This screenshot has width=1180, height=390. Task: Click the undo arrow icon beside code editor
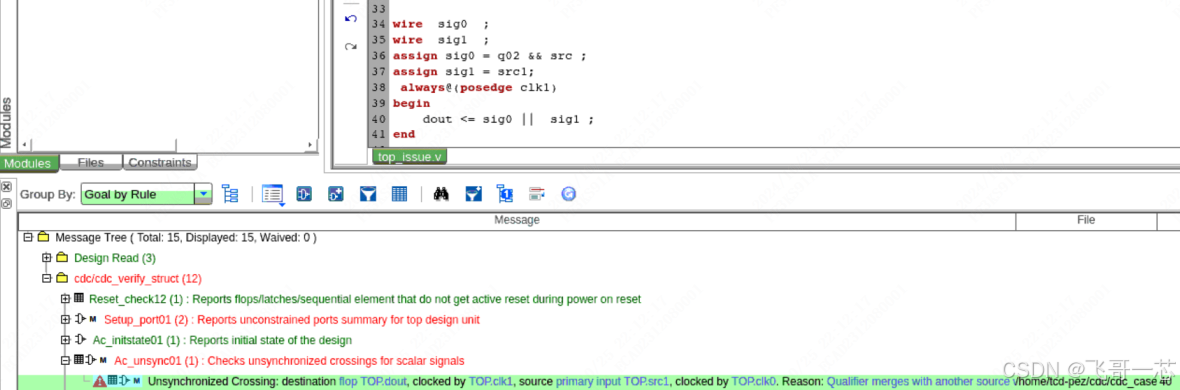coord(350,18)
